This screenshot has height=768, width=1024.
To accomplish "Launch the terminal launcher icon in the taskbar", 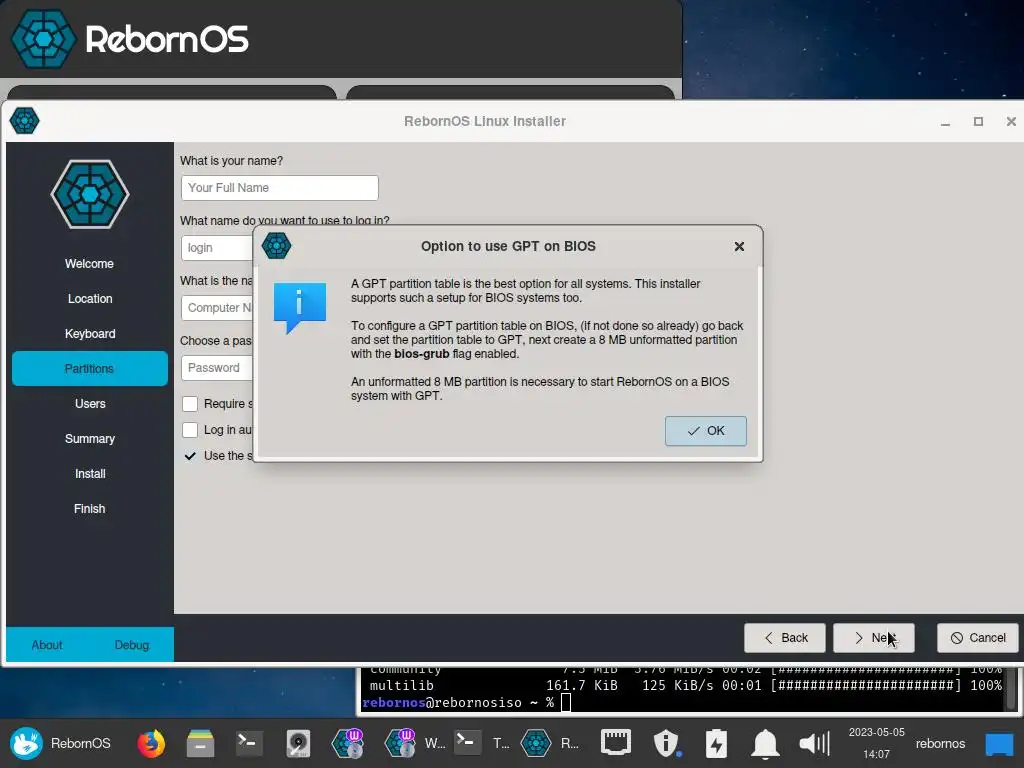I will (249, 743).
